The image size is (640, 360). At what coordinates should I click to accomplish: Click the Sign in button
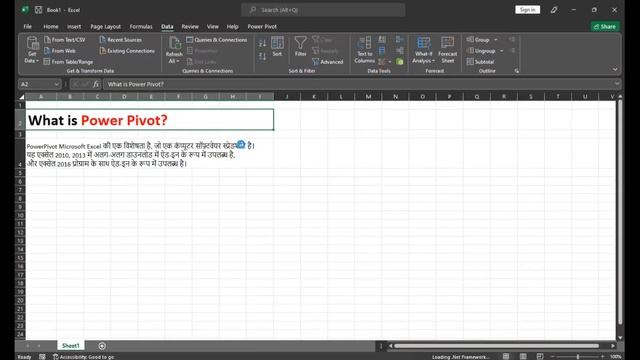(527, 10)
